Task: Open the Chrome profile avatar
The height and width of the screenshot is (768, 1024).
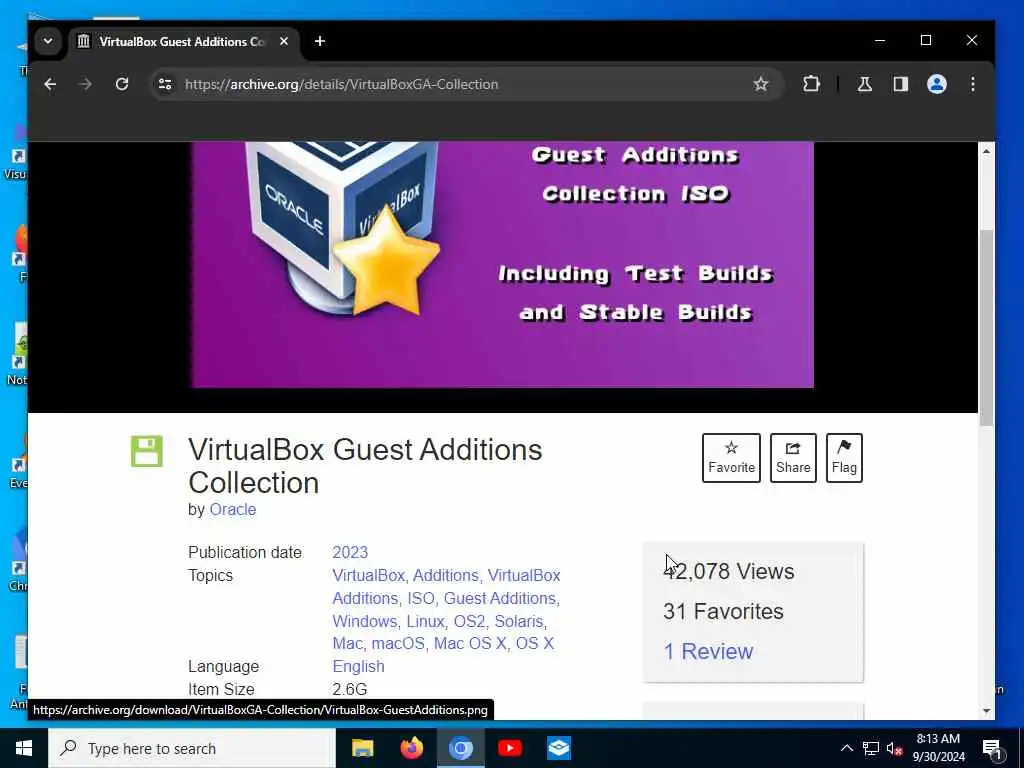Action: click(936, 84)
